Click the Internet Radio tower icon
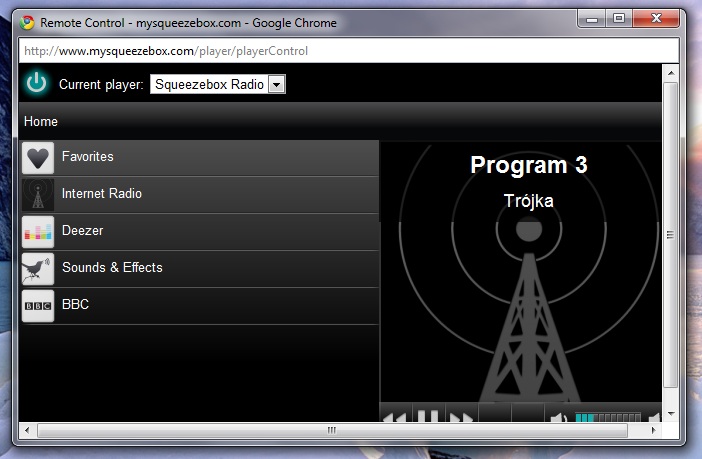 tap(38, 195)
